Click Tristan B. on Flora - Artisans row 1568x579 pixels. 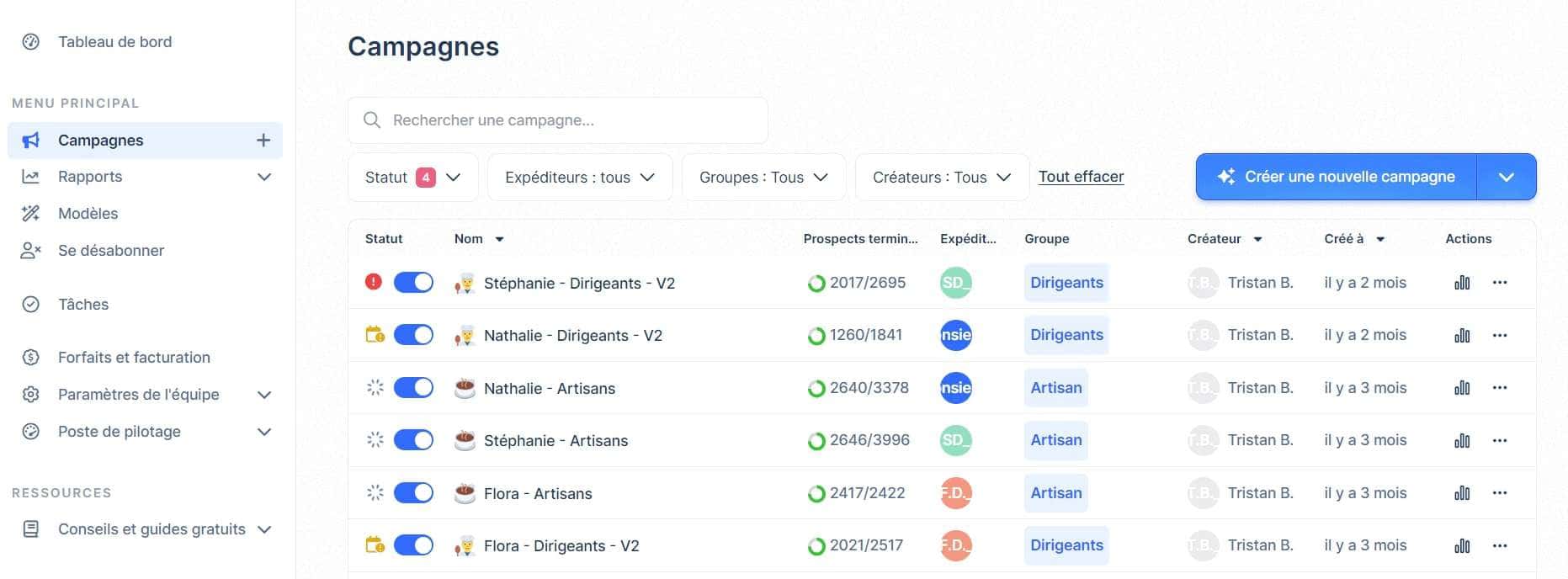(1260, 493)
